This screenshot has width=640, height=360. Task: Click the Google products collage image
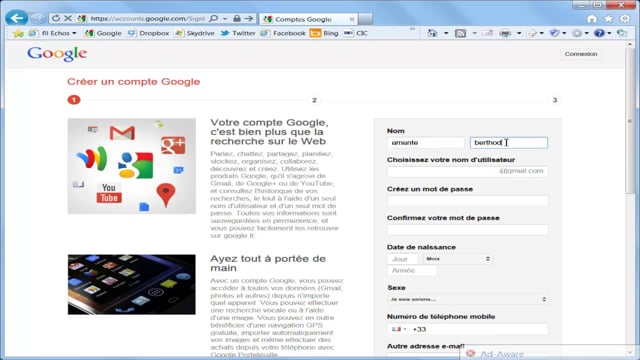pos(131,166)
